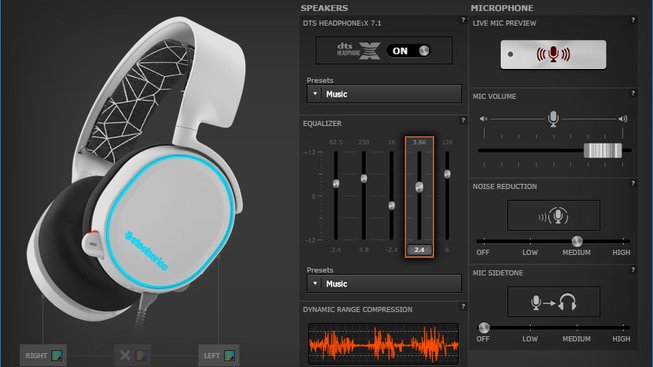Click the Mic Sidetone mic-to-headphones icon
The height and width of the screenshot is (367, 653).
coord(553,302)
